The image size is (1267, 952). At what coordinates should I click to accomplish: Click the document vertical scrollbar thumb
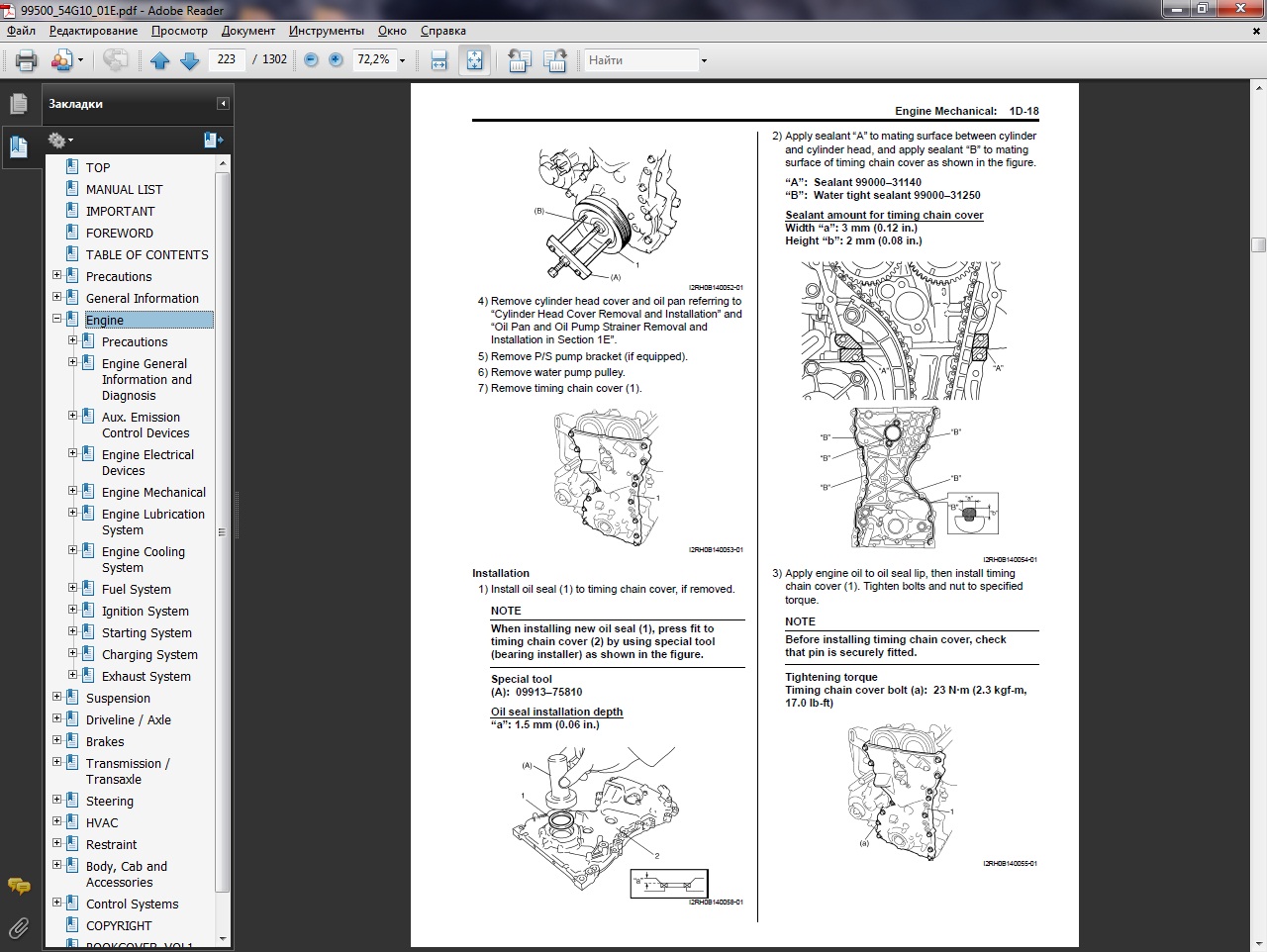(x=1258, y=244)
